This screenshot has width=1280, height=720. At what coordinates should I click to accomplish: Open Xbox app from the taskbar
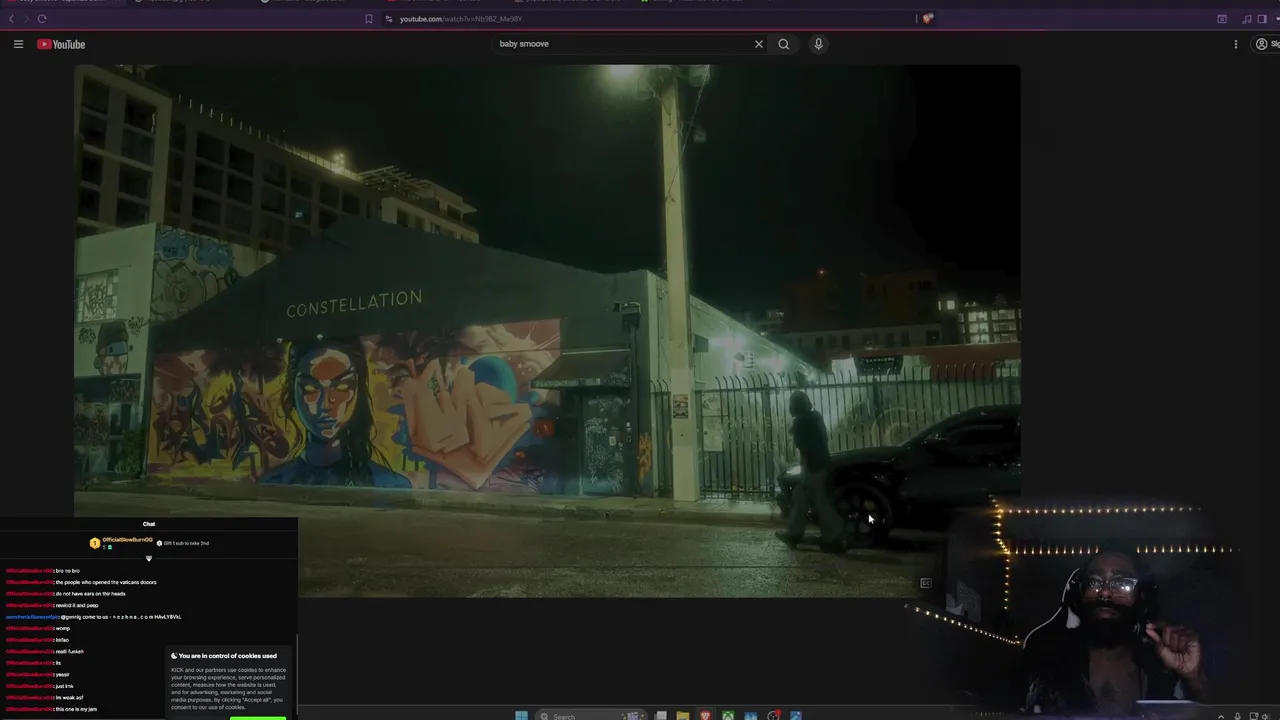point(728,715)
